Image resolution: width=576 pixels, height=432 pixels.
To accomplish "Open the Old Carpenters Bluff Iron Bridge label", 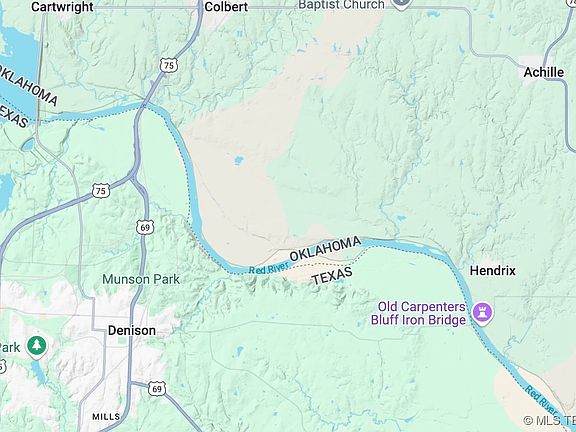I will [419, 313].
